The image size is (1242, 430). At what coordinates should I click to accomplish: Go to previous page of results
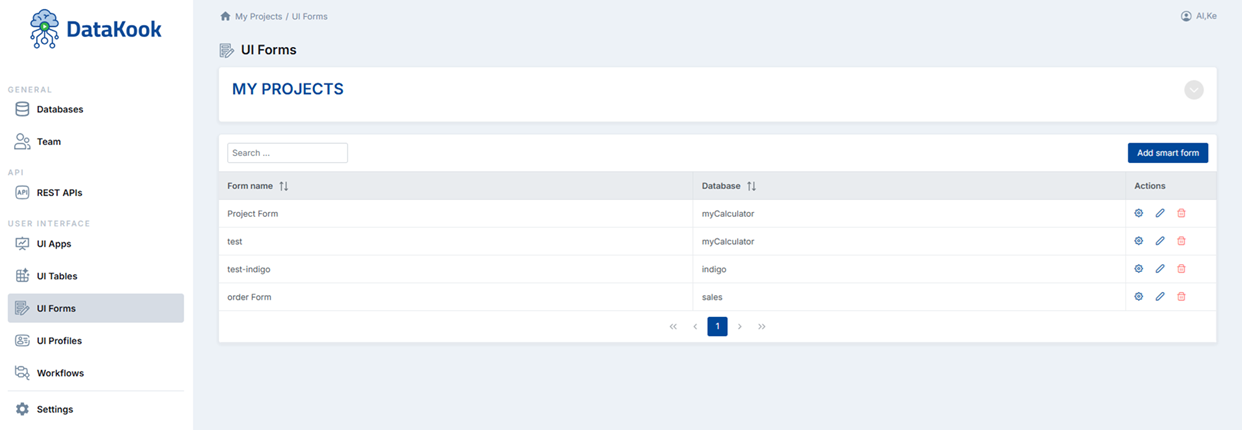[x=695, y=327]
